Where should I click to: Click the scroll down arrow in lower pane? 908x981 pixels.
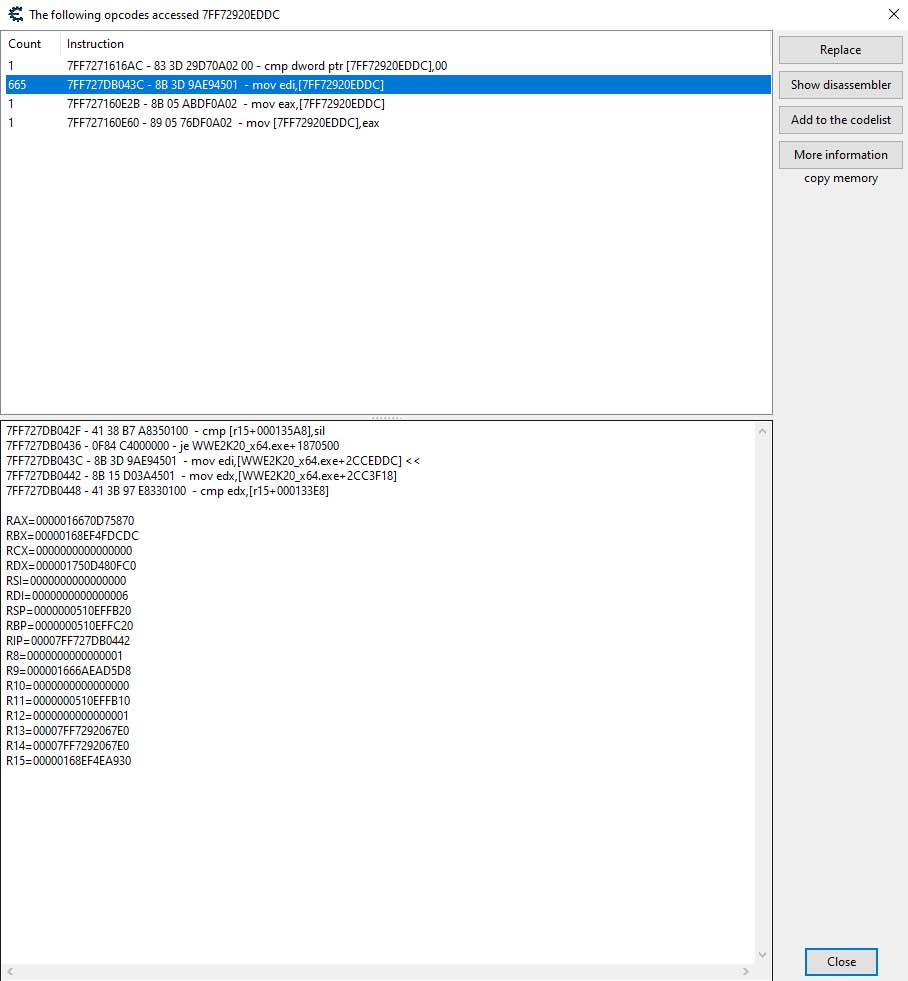[x=762, y=955]
